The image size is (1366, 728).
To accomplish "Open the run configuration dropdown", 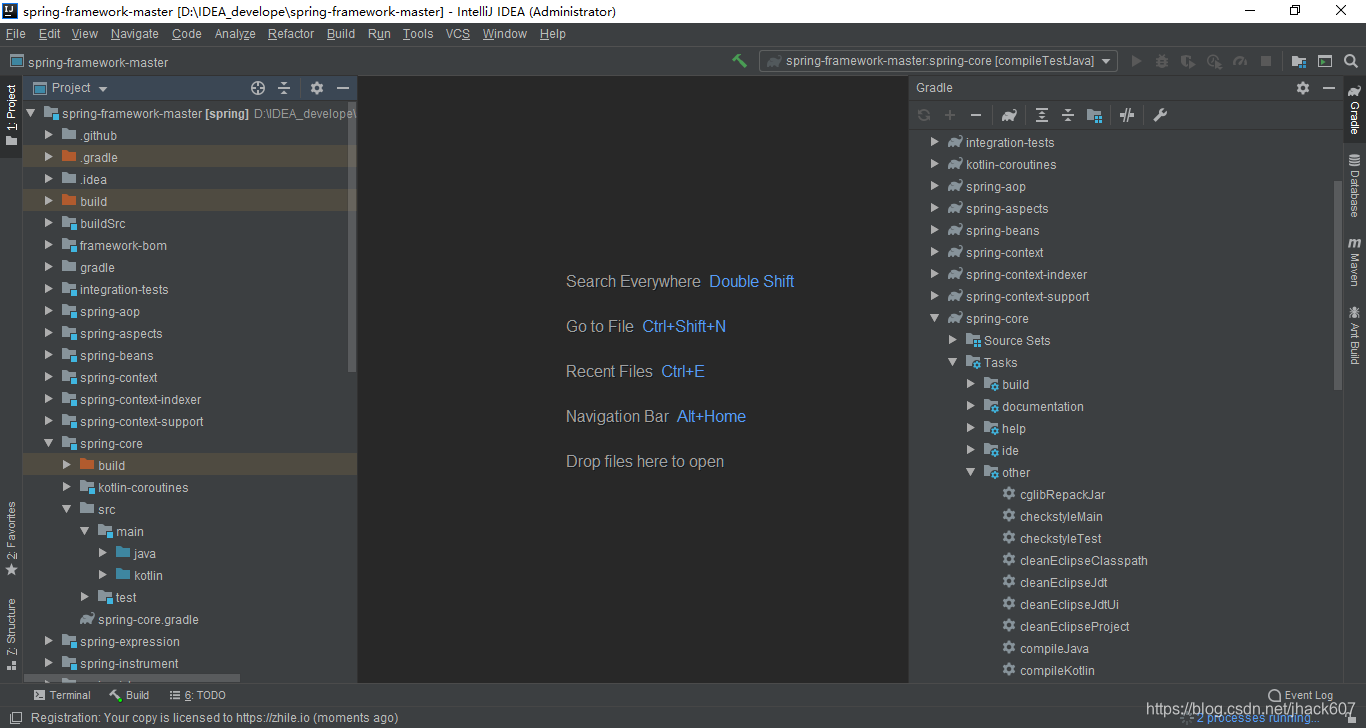I will [938, 61].
